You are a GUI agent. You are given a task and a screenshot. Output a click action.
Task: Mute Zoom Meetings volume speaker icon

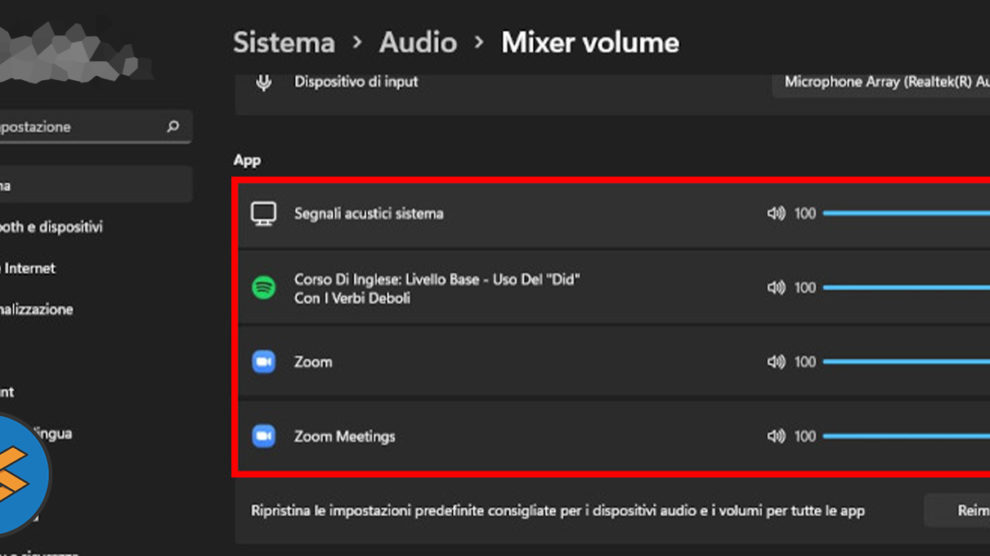(x=776, y=436)
